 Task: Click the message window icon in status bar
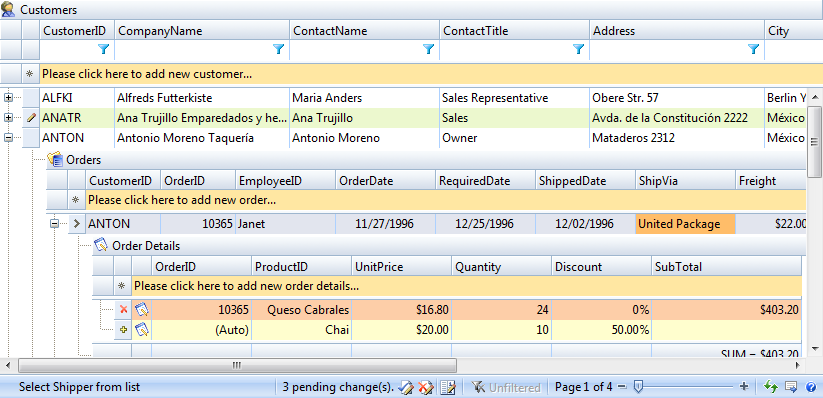[791, 387]
